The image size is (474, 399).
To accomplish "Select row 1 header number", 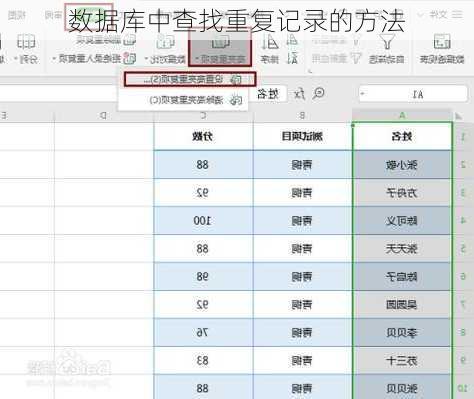I will point(463,136).
